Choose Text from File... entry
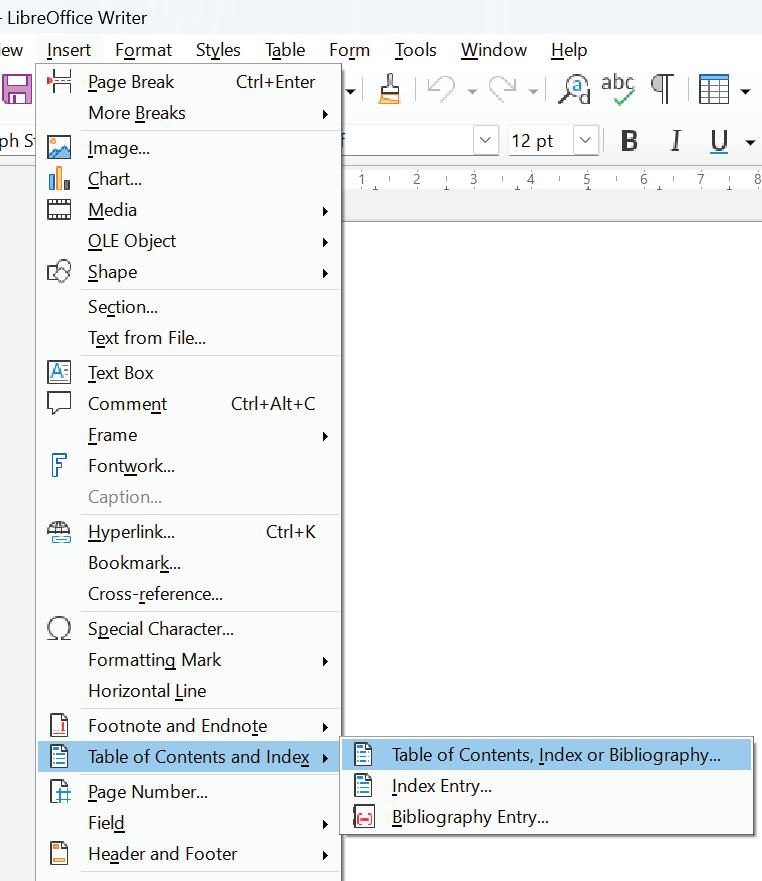762x881 pixels. click(189, 338)
